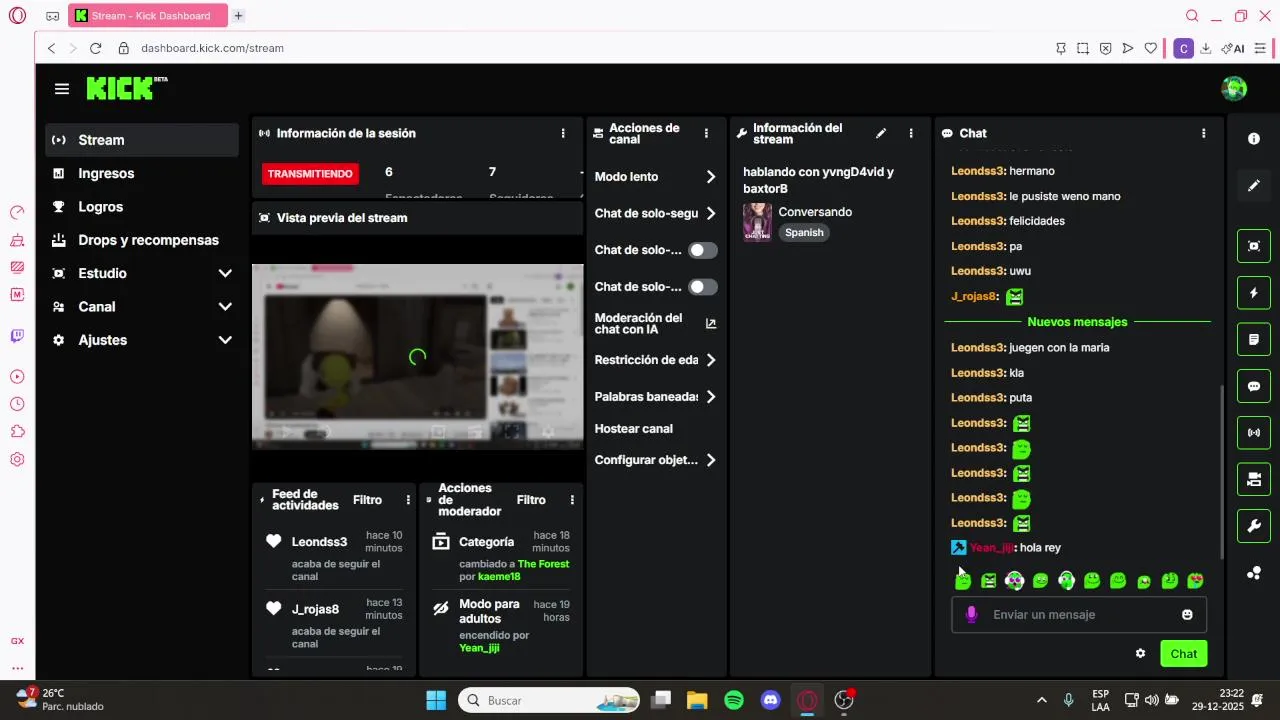Open the profile avatar menu
The width and height of the screenshot is (1280, 720).
point(1234,88)
